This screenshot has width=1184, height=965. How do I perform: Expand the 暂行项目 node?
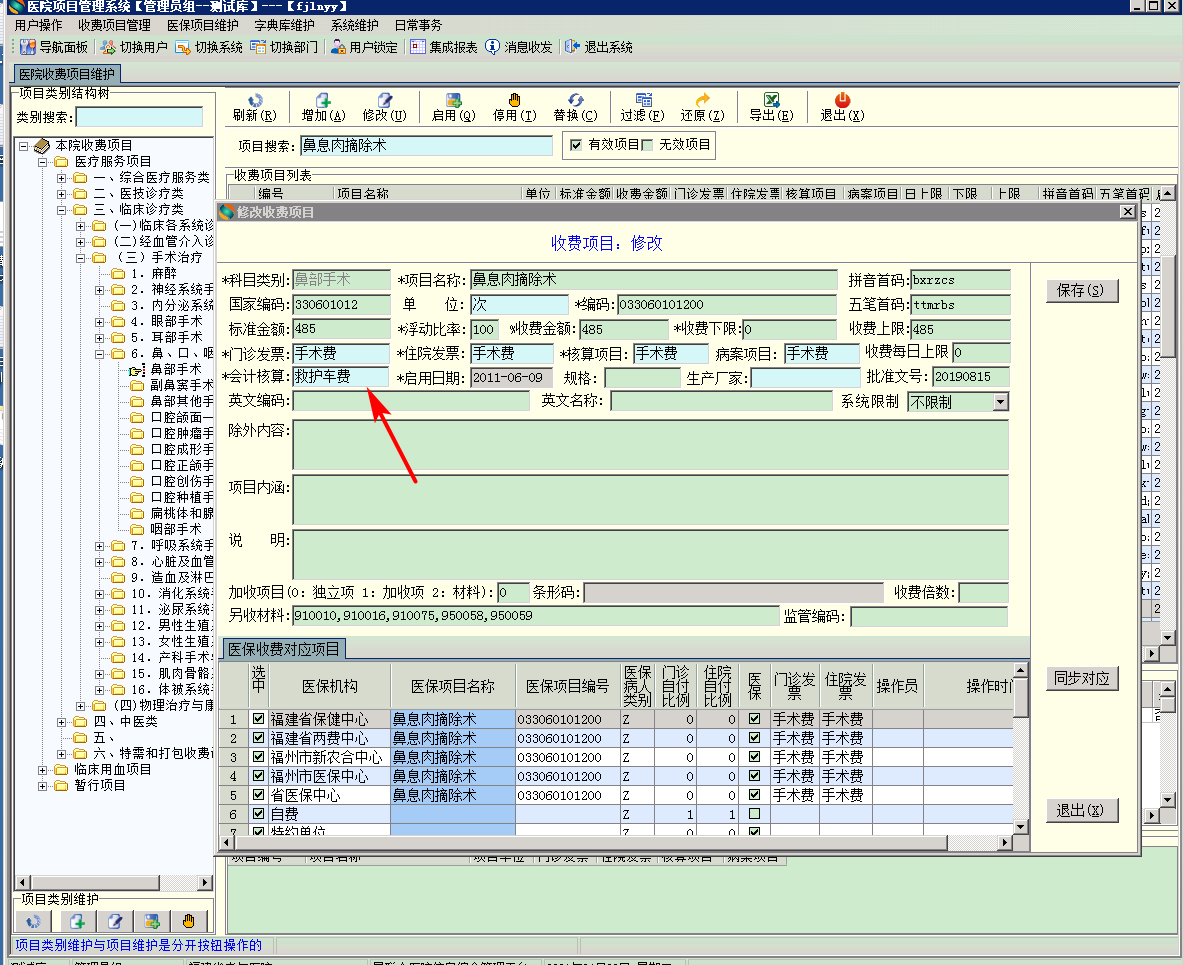[x=43, y=786]
